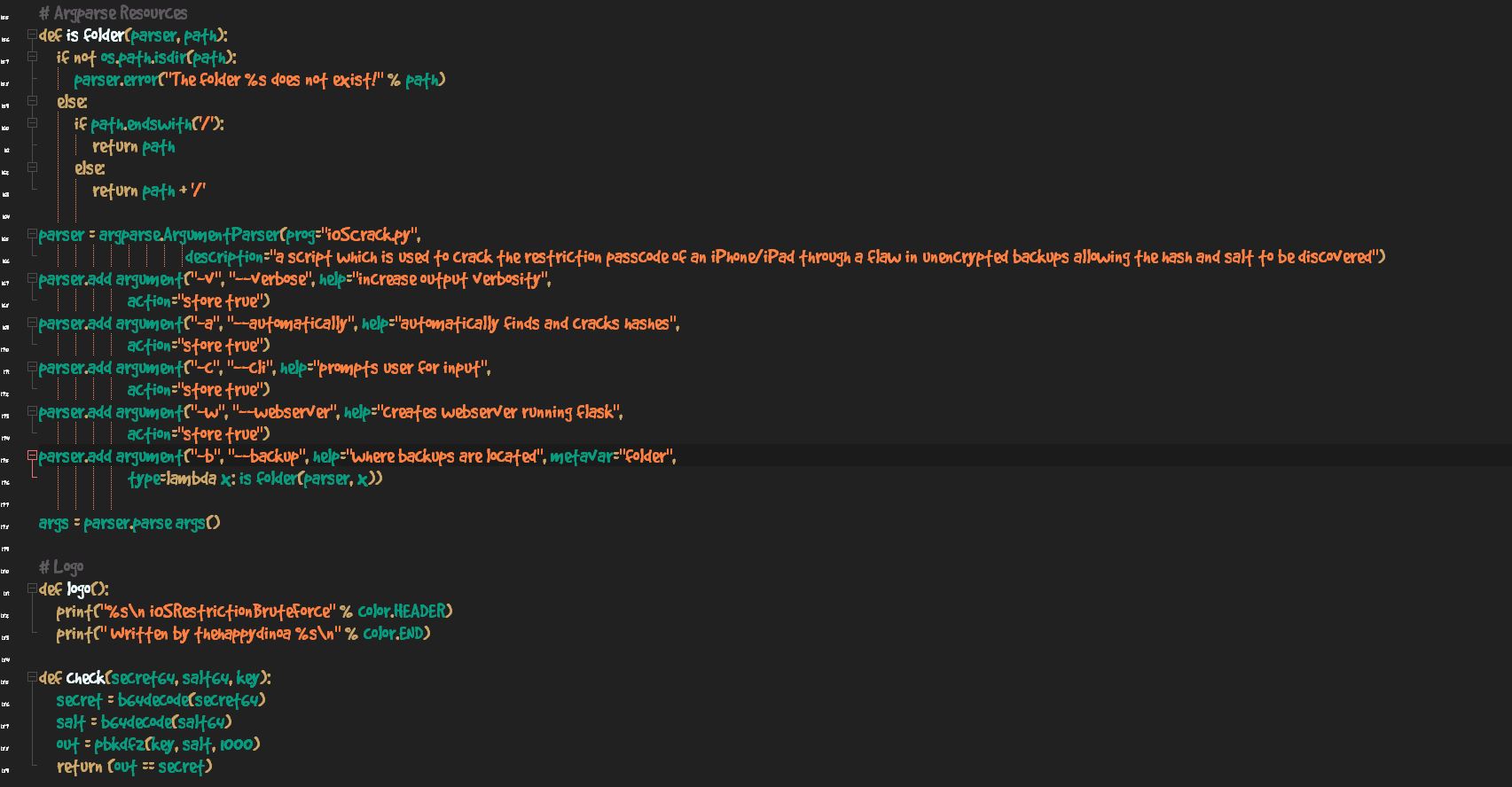Click the 'logo' function name in def
The height and width of the screenshot is (787, 1512).
79,589
